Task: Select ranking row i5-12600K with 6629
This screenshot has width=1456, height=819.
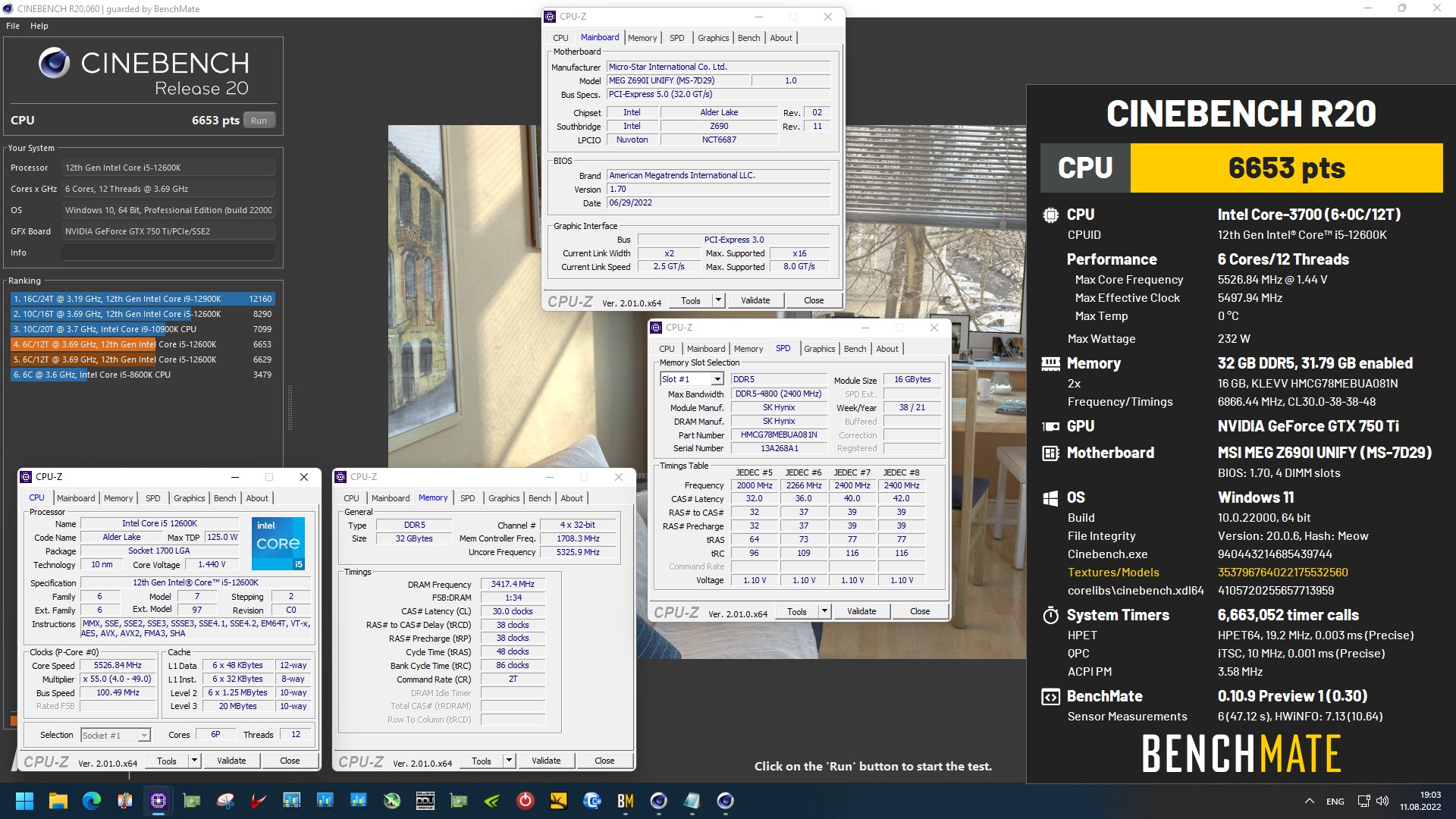Action: tap(142, 359)
